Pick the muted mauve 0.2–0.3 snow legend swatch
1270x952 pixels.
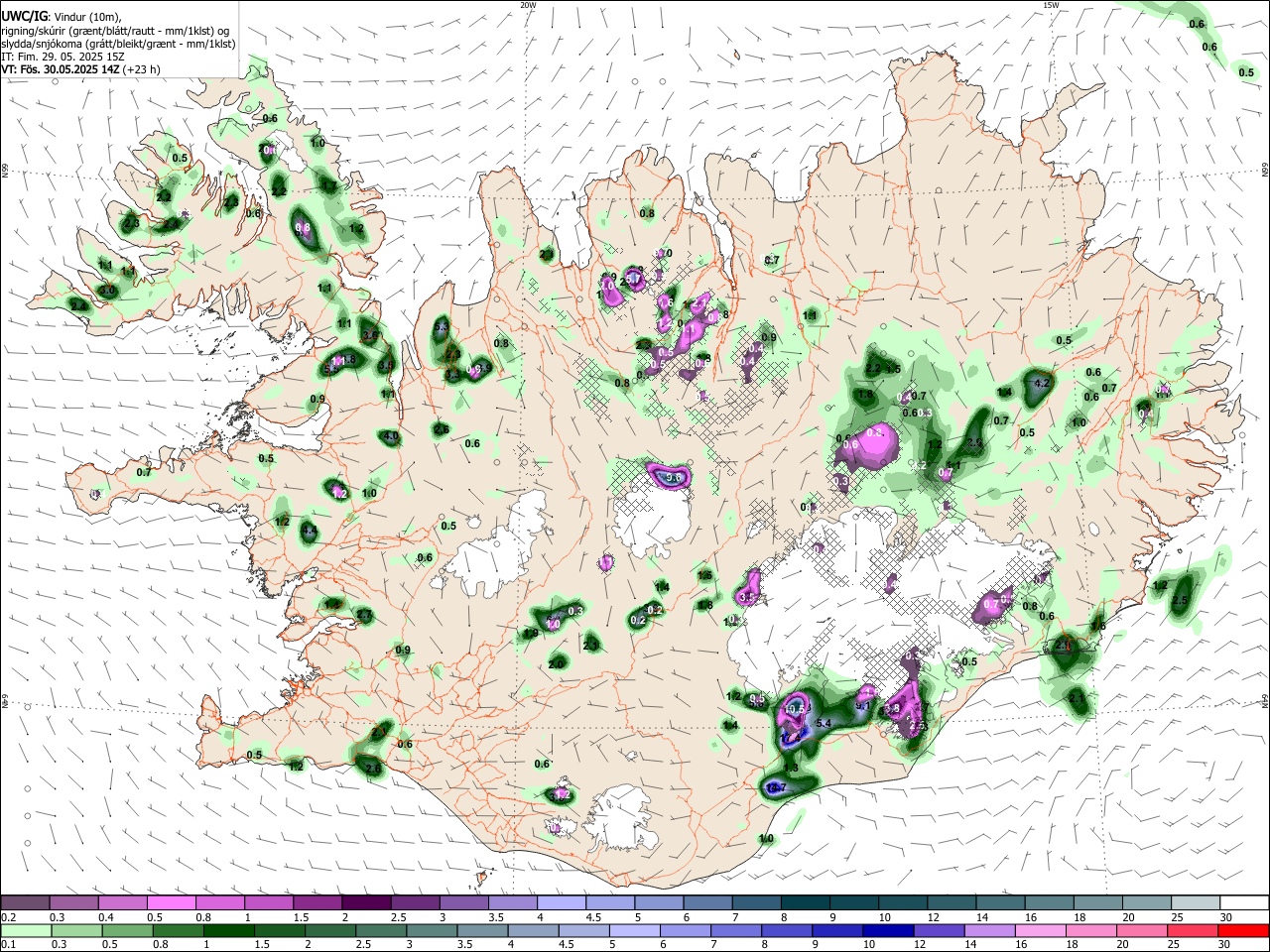26,903
